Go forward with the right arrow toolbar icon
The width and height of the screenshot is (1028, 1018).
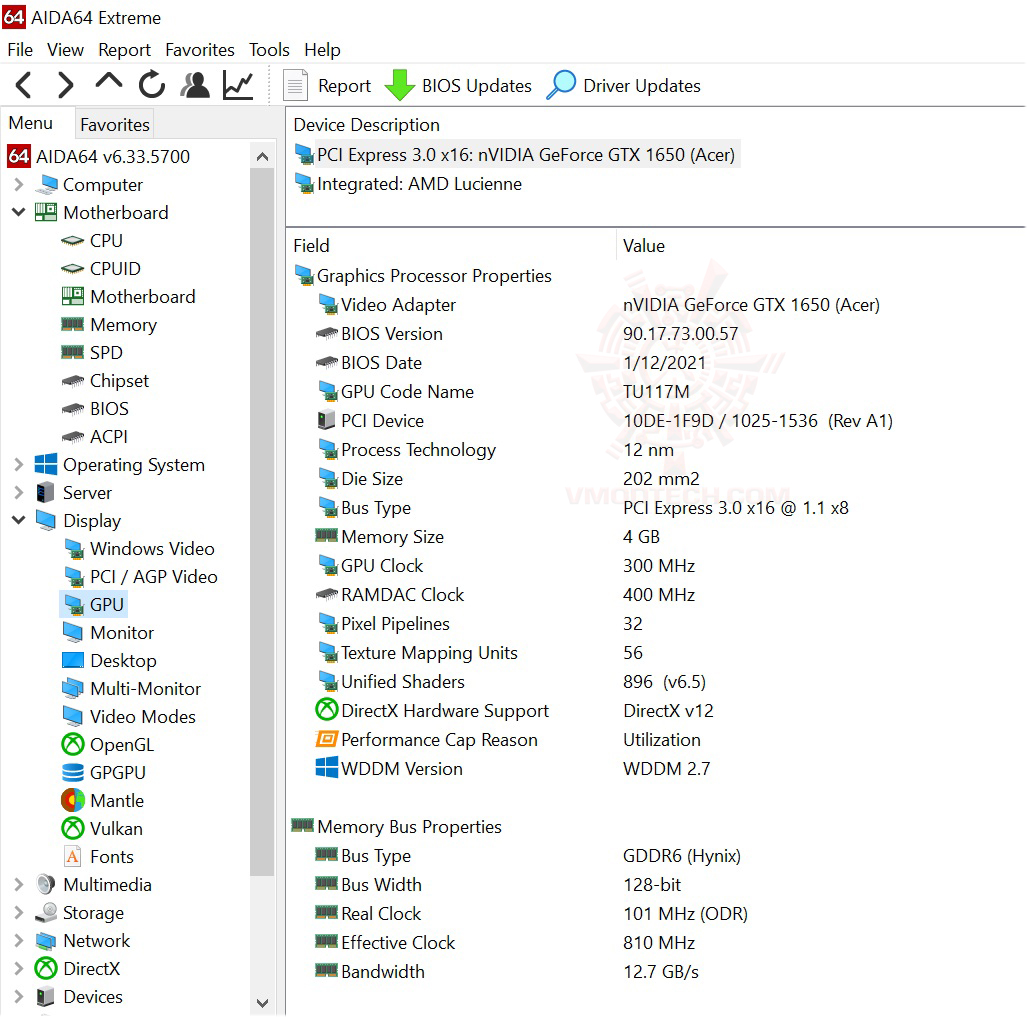pos(66,85)
